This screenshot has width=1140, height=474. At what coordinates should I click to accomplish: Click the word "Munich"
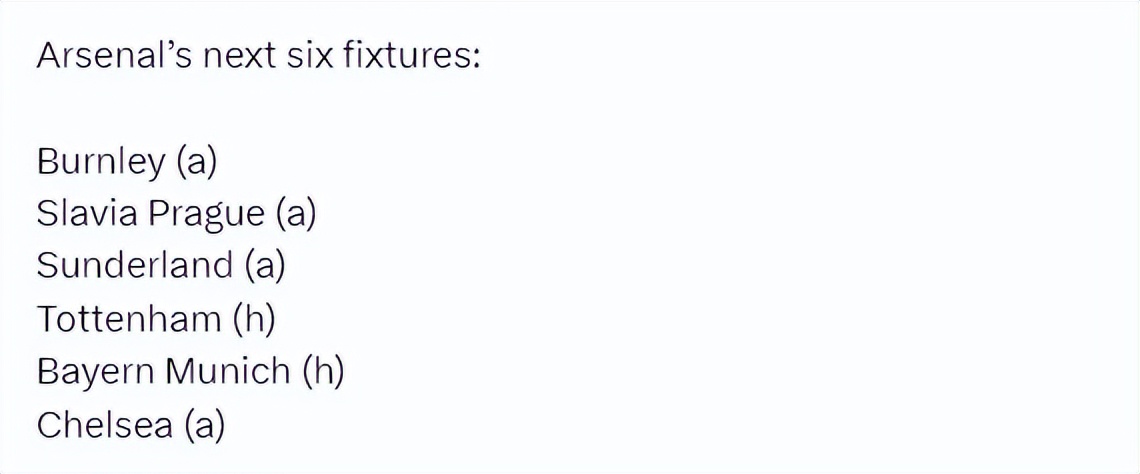[227, 372]
